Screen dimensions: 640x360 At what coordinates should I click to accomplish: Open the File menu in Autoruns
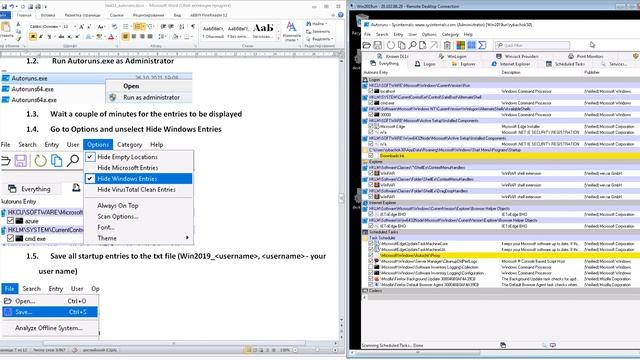[x=367, y=34]
